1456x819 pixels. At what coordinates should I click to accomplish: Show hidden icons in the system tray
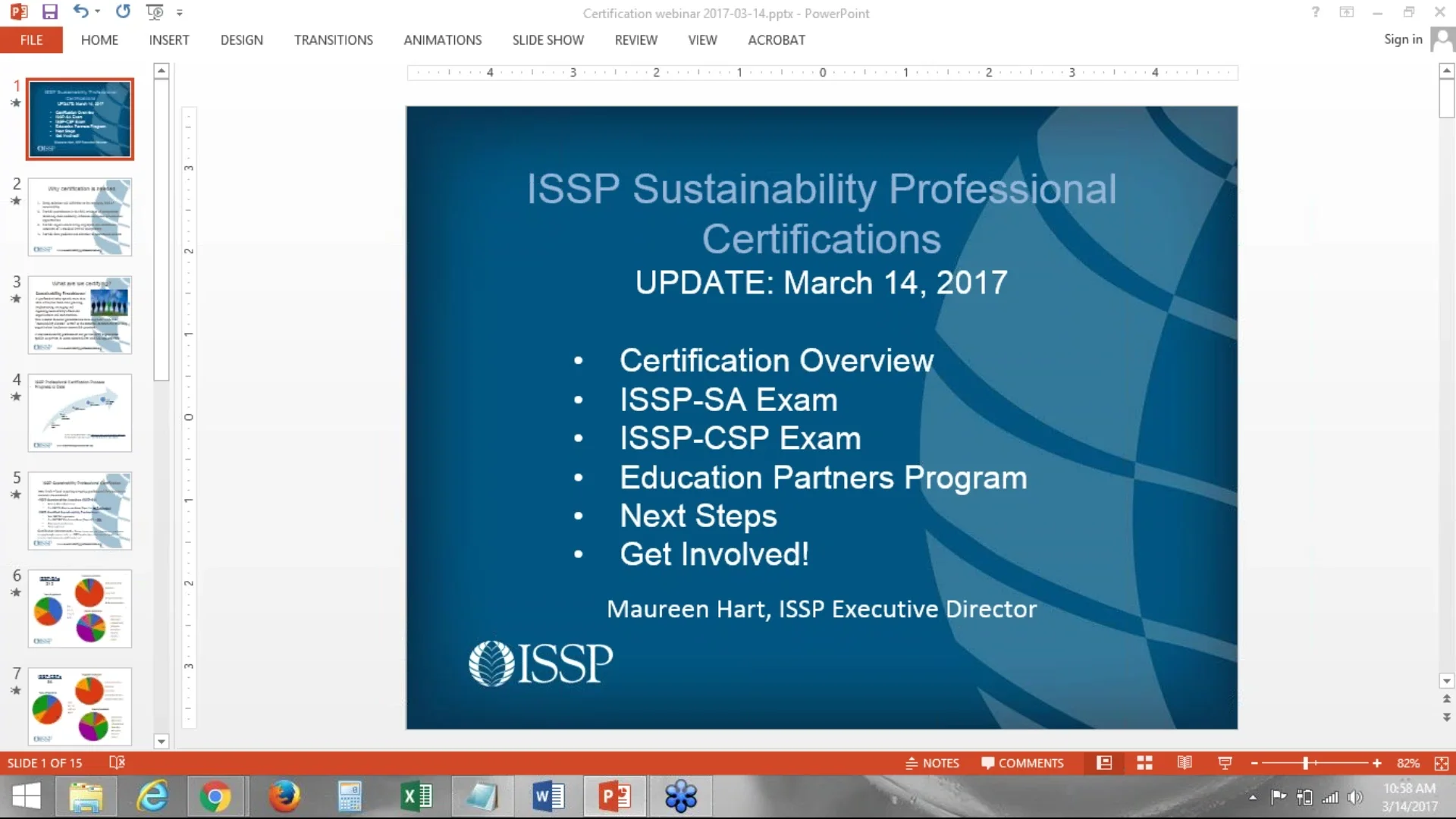point(1252,797)
